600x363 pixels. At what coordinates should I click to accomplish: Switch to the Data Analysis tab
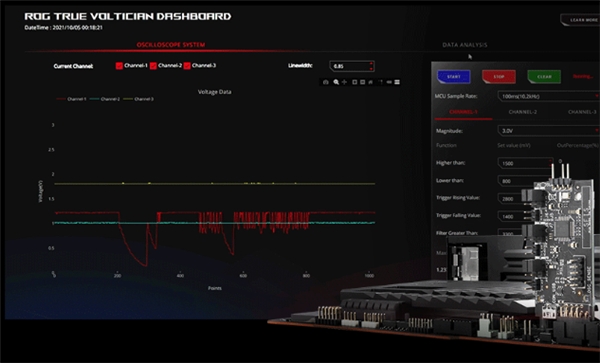[x=465, y=45]
